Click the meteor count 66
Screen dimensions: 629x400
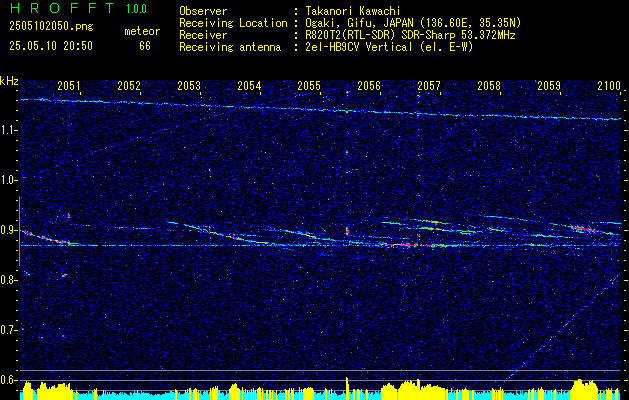(145, 46)
